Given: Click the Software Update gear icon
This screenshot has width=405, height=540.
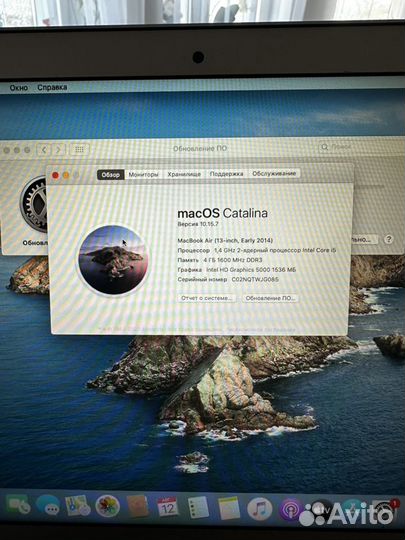Looking at the screenshot, I should 33,205.
